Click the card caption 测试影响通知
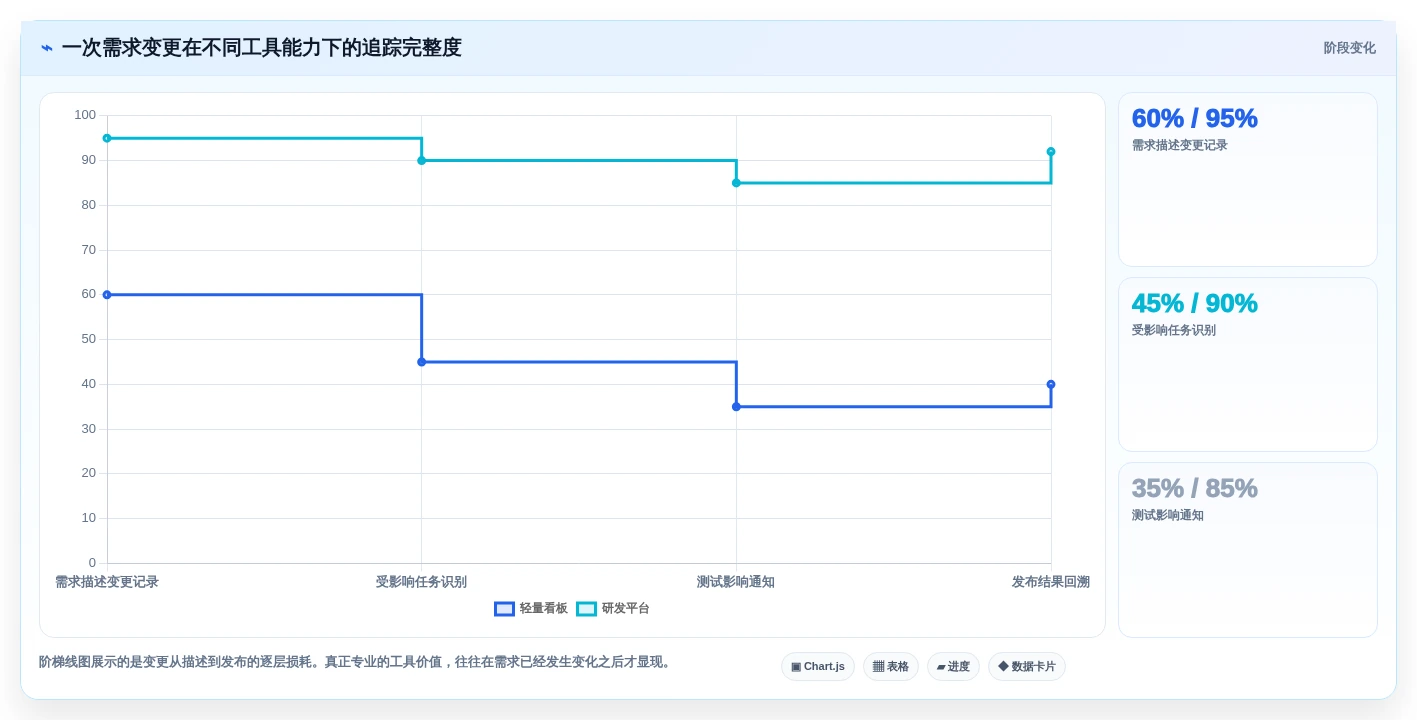This screenshot has height=720, width=1417. point(1168,515)
